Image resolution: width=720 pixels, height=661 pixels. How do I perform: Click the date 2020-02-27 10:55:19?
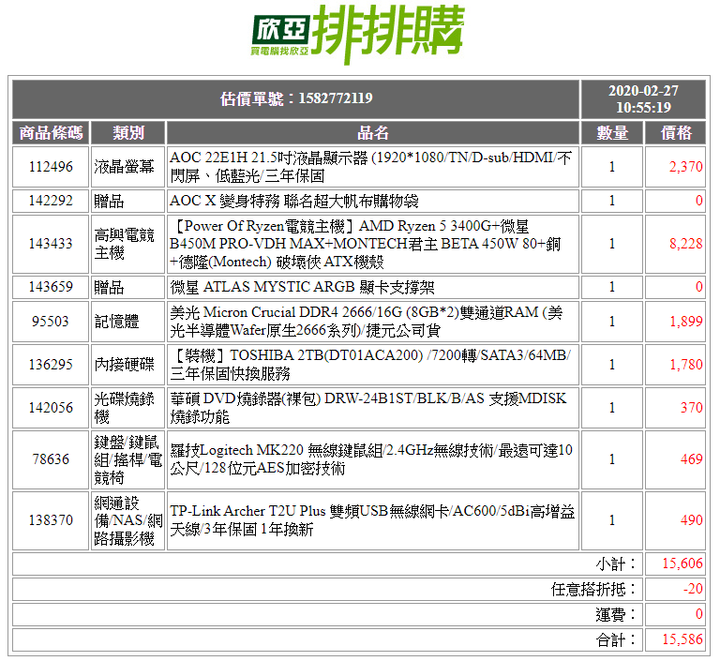(643, 99)
